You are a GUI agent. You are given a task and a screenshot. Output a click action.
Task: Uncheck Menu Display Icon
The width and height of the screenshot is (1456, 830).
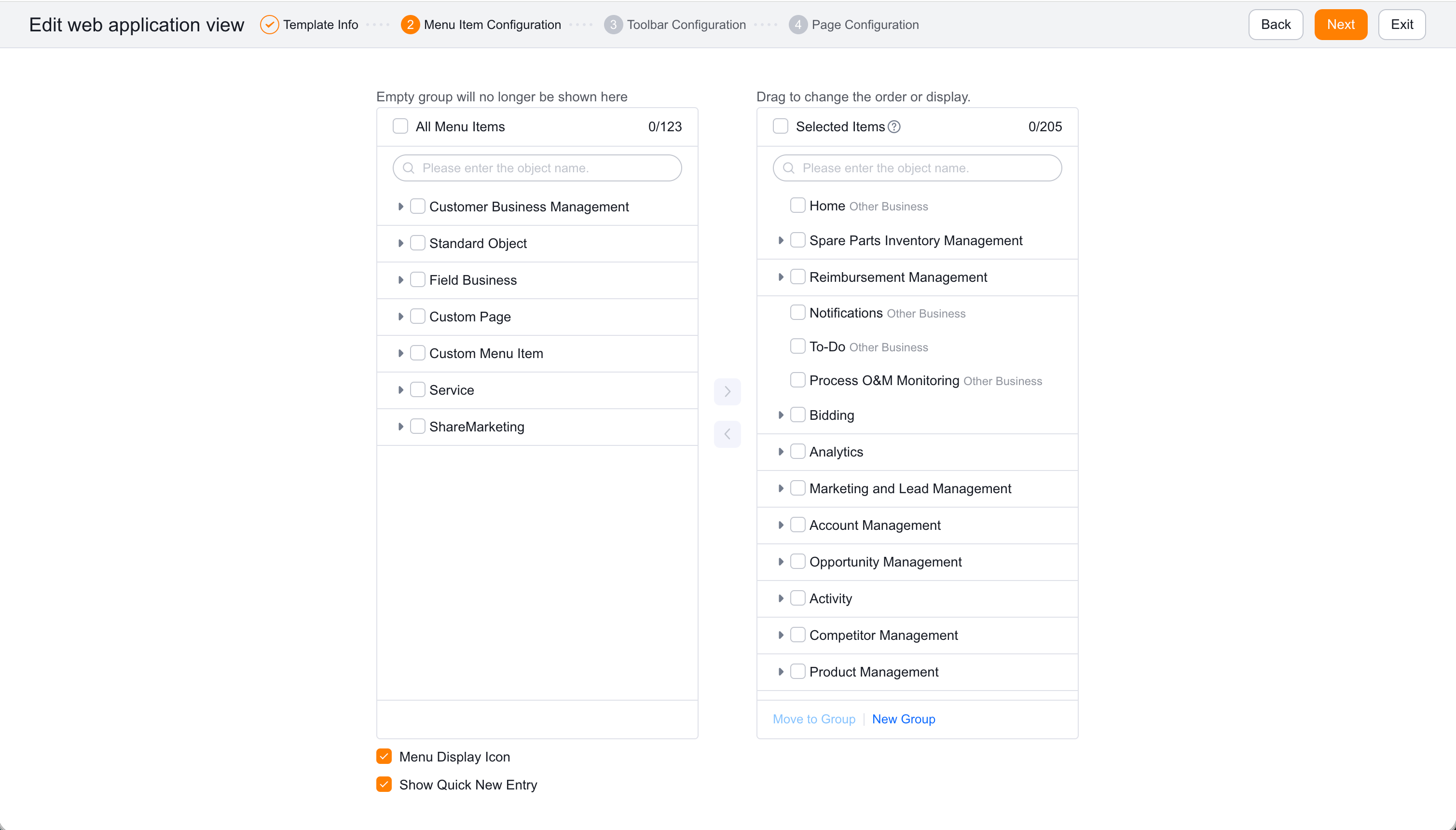(384, 757)
